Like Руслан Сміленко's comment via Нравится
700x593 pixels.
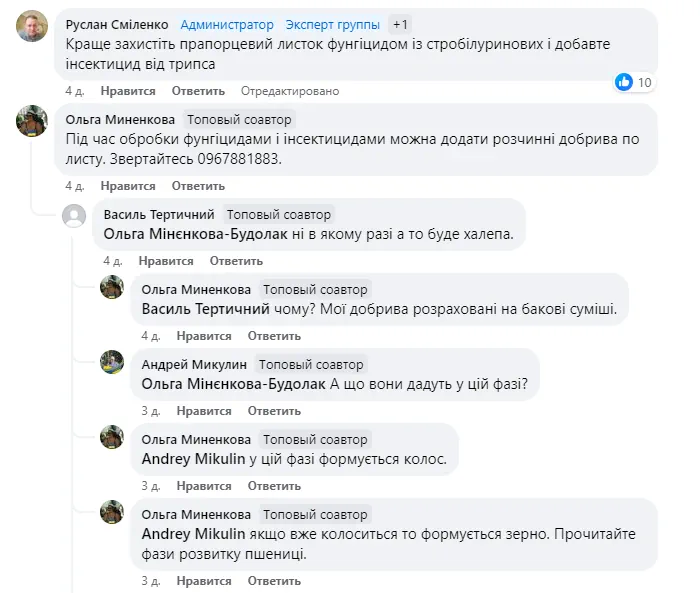[128, 91]
